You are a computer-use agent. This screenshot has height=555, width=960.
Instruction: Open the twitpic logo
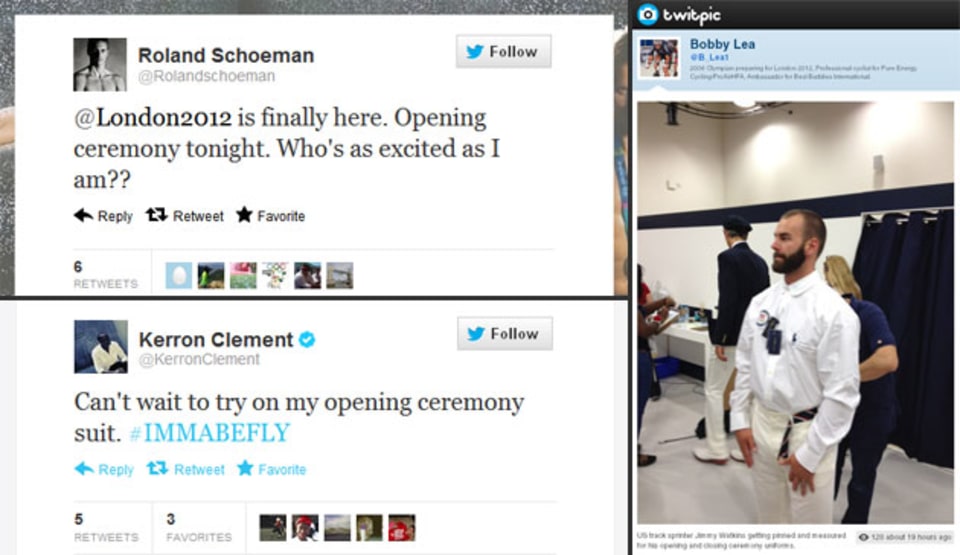pyautogui.click(x=679, y=14)
